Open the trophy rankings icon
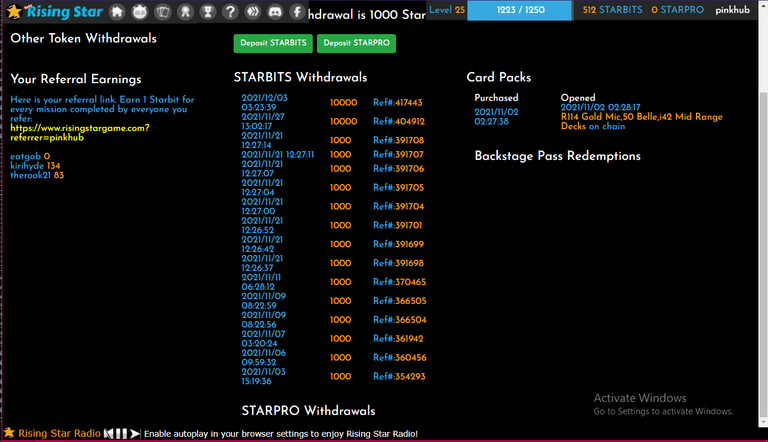768x442 pixels. point(208,11)
